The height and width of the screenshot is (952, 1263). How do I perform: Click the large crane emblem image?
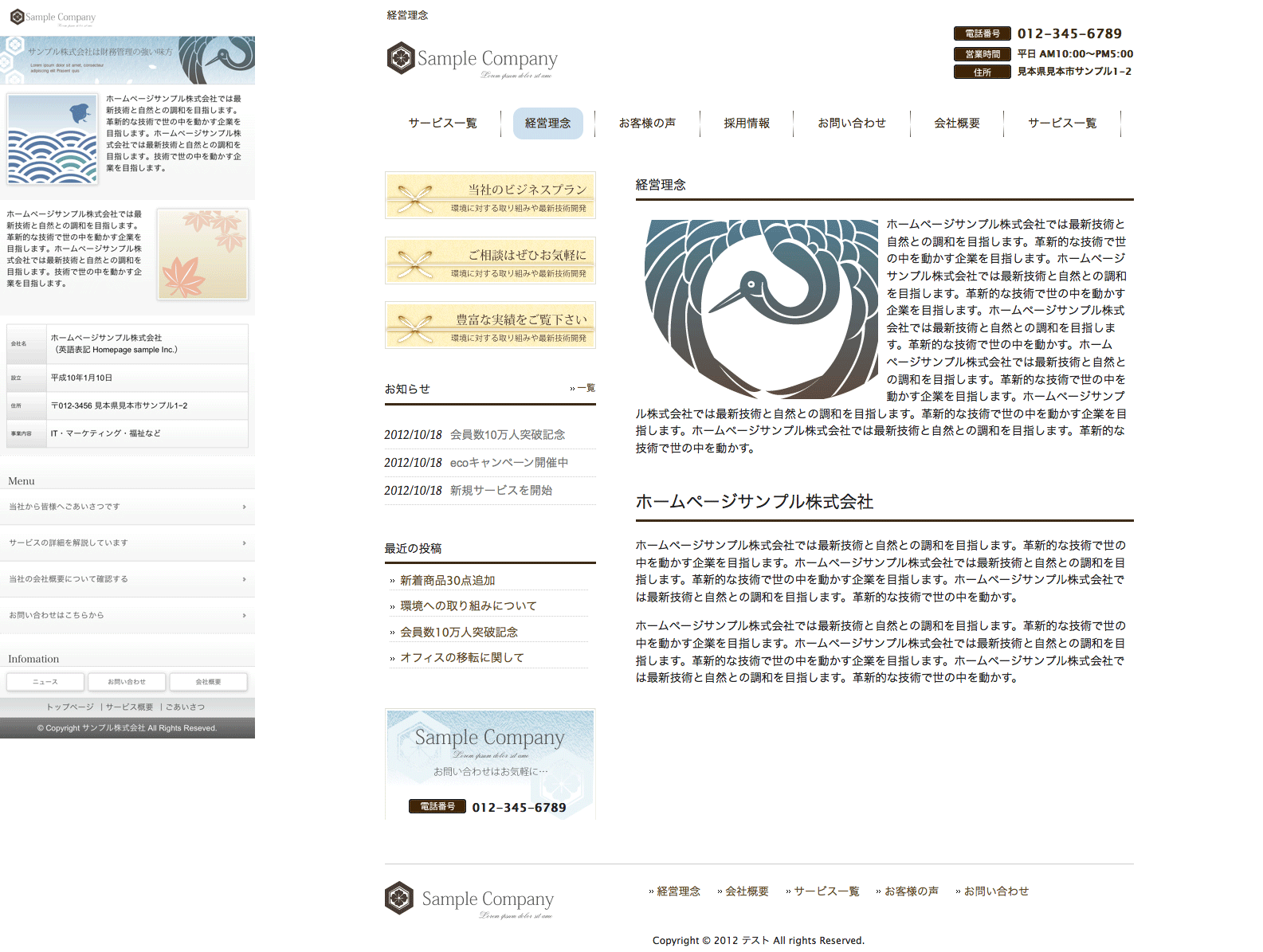click(760, 309)
